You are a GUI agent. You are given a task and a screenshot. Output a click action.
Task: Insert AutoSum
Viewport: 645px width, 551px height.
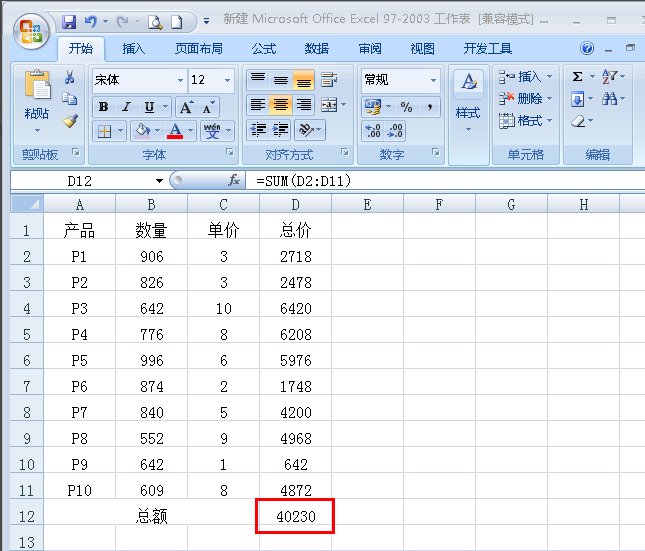point(578,77)
